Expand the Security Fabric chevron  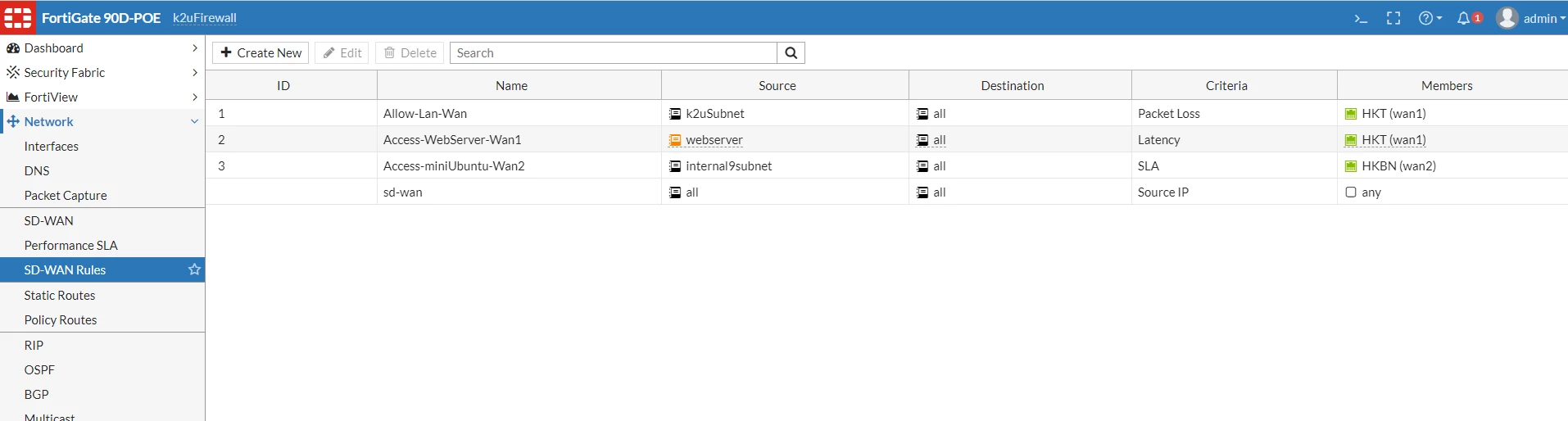pos(195,72)
